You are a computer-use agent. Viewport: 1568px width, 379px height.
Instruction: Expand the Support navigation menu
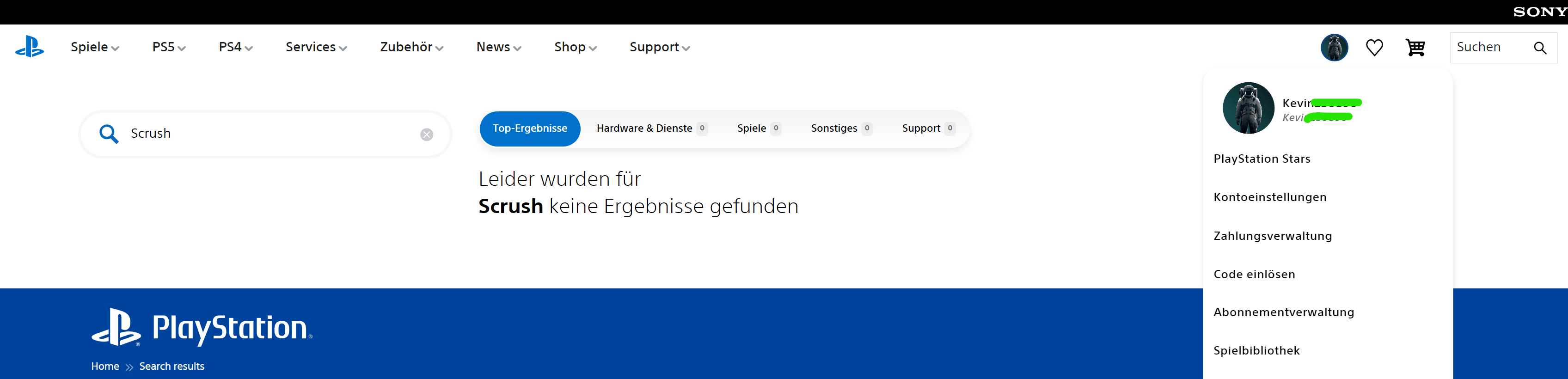(660, 47)
